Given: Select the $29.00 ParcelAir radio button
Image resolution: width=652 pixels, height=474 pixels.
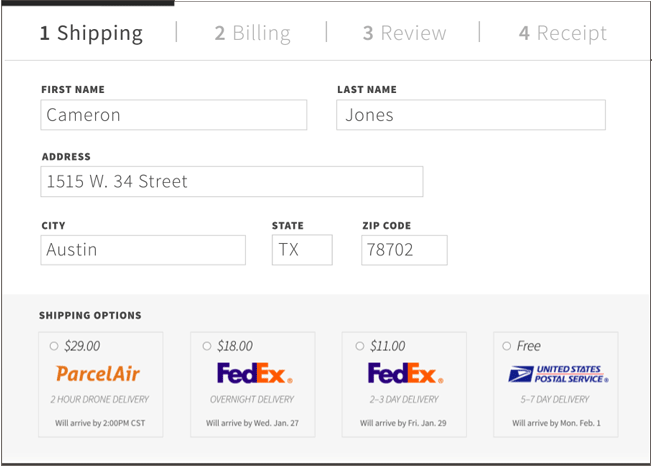Looking at the screenshot, I should pos(54,346).
